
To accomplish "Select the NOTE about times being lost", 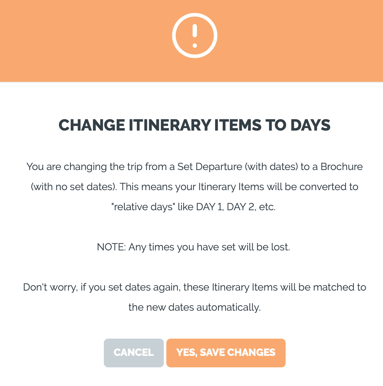I will tap(193, 247).
